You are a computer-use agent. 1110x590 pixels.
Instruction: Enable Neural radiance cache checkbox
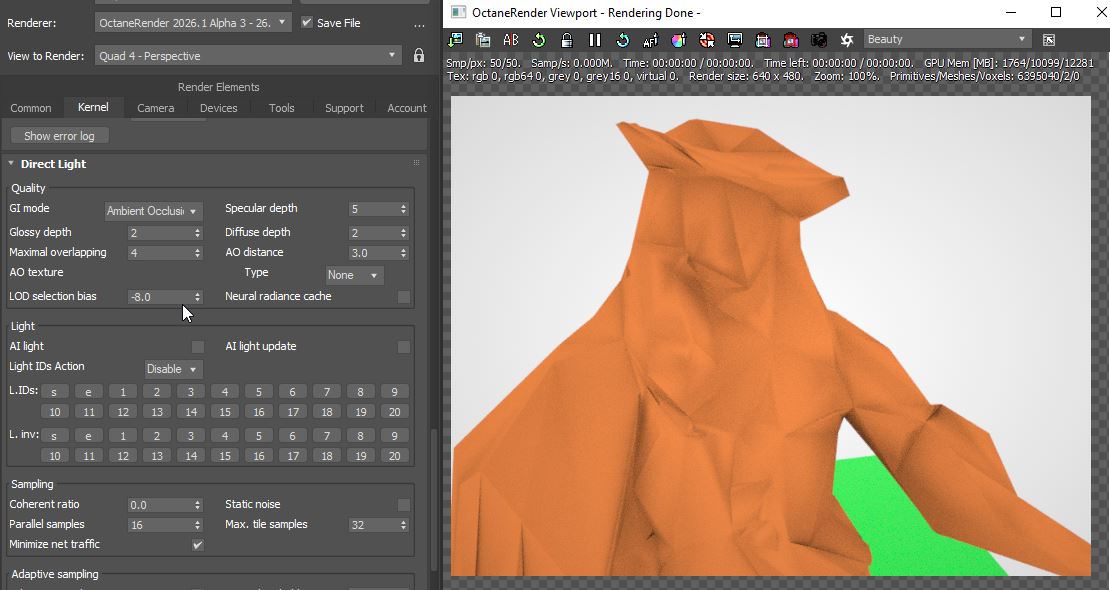pyautogui.click(x=404, y=297)
